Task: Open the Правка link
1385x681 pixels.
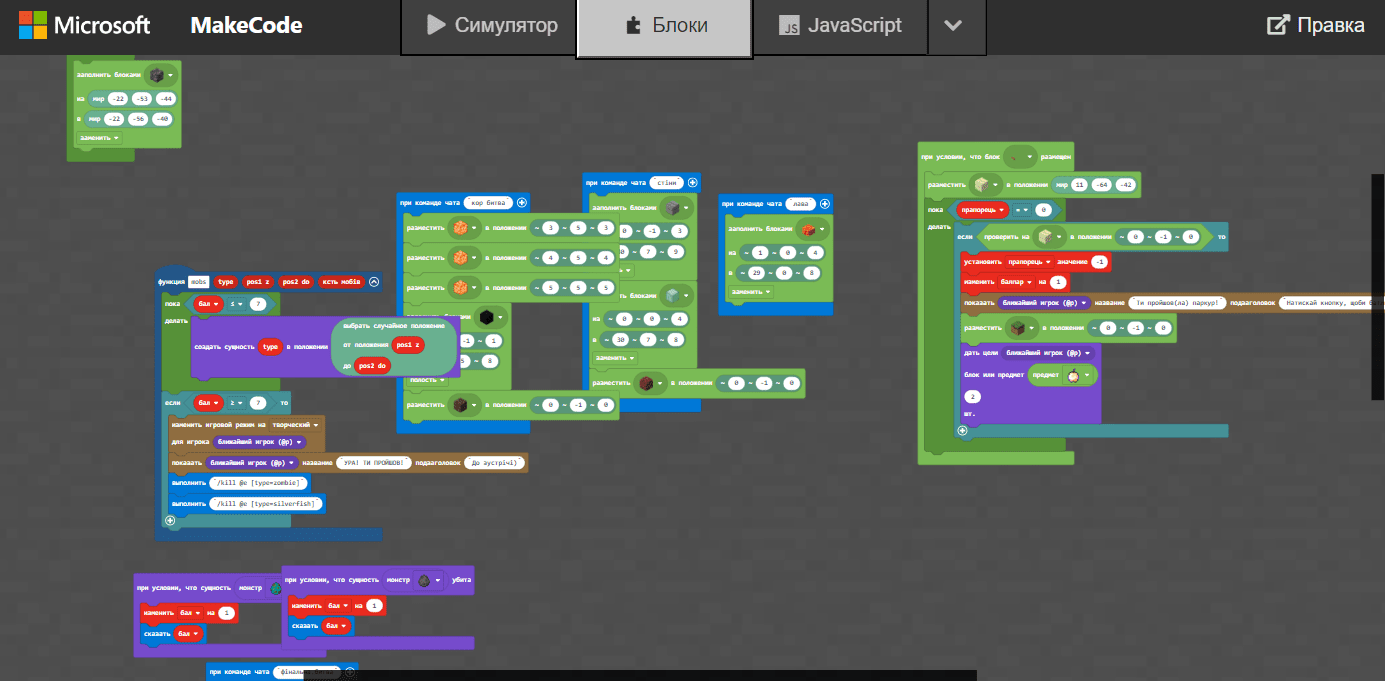Action: tap(1315, 26)
